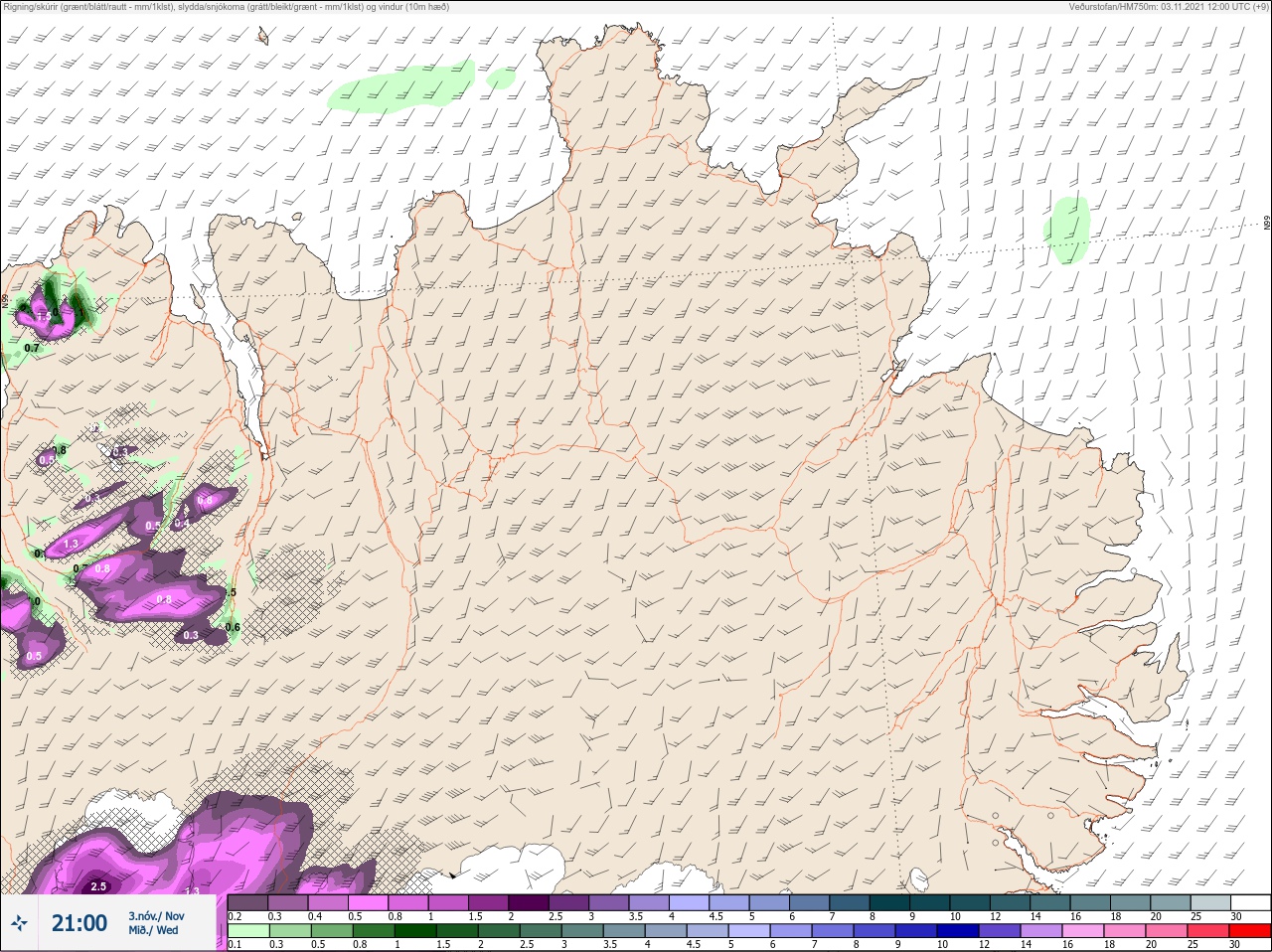Pick the darkest green swatch labeled 1
The height and width of the screenshot is (952, 1272).
[x=414, y=931]
